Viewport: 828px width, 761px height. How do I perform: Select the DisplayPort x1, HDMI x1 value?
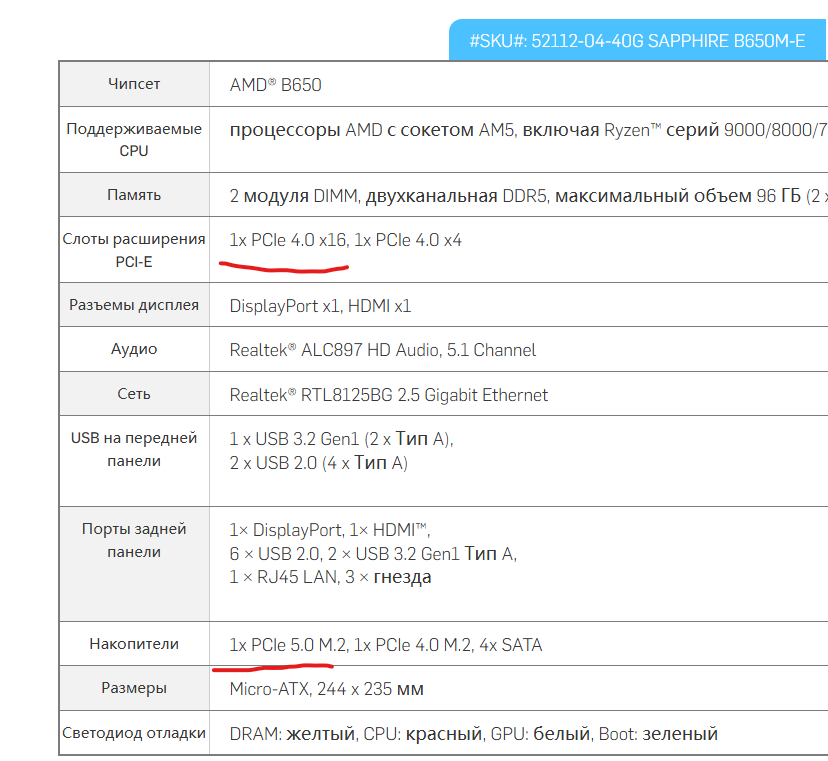tap(320, 306)
